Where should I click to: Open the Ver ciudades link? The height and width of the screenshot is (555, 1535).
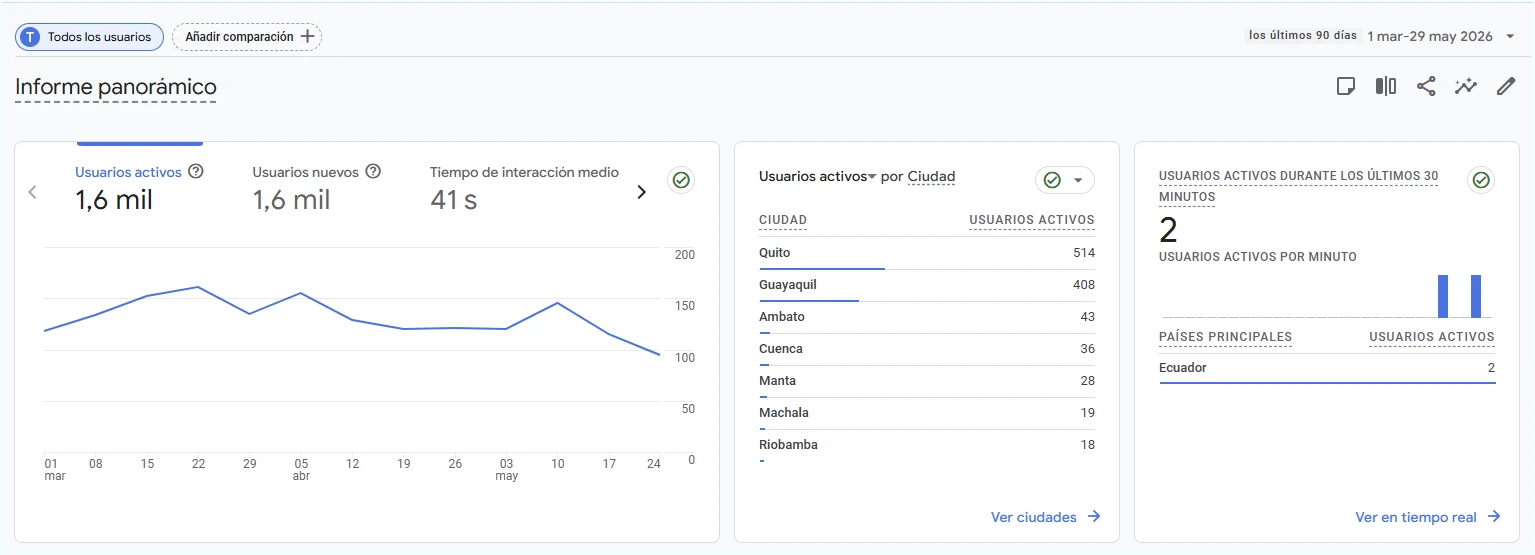[1046, 517]
